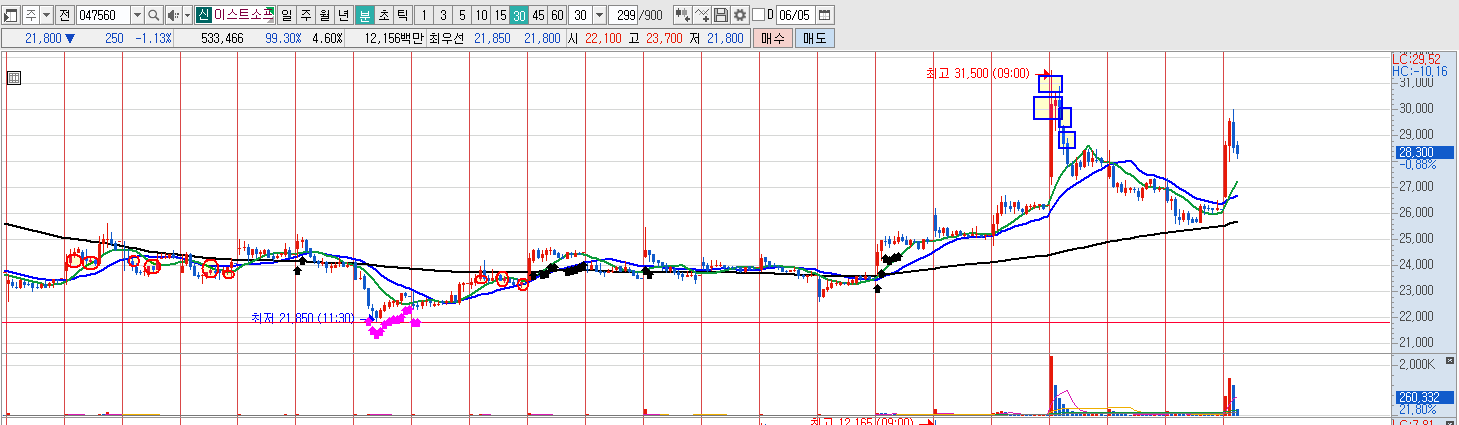The height and width of the screenshot is (425, 1459).
Task: Click the 매도 sell button
Action: [814, 38]
